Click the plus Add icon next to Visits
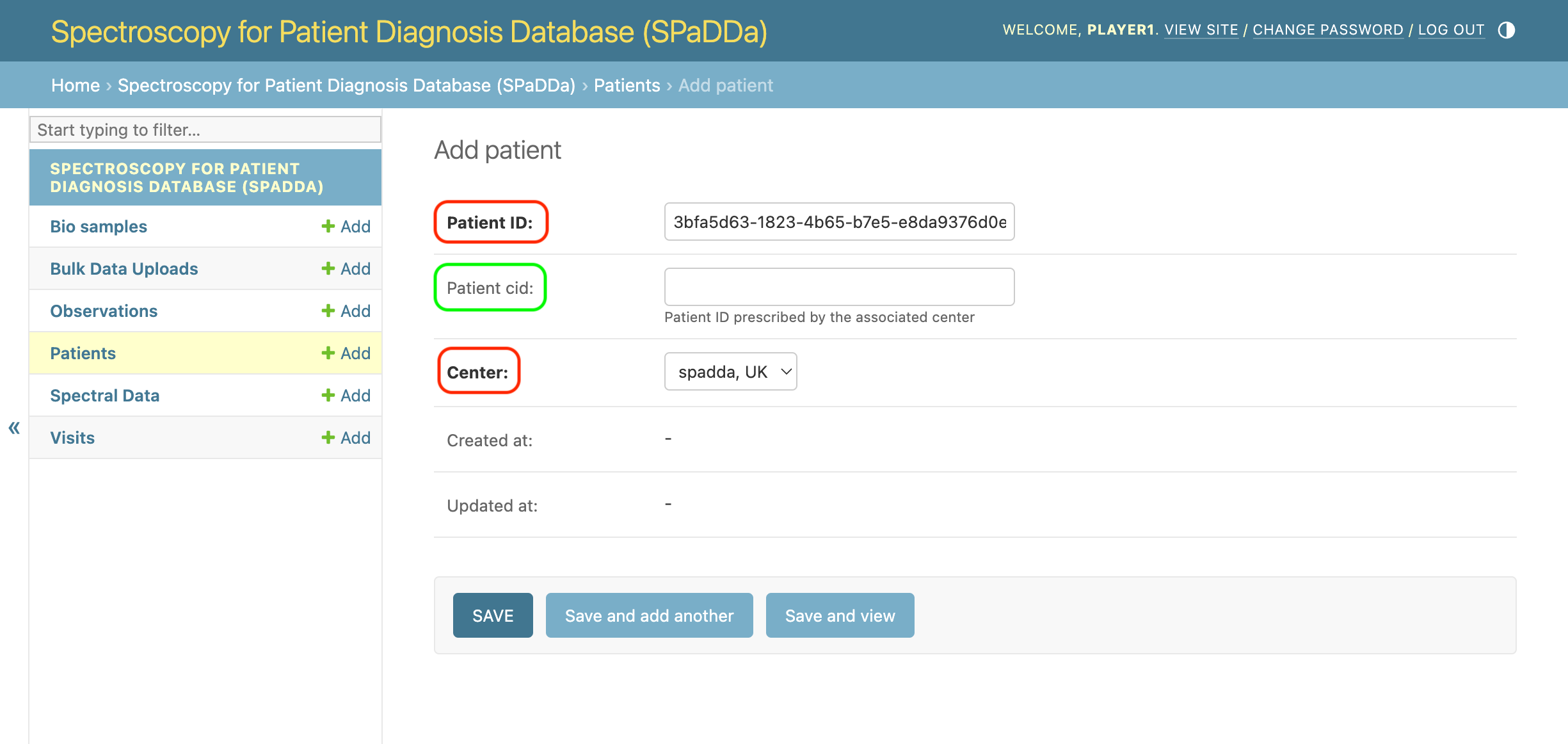 [x=346, y=437]
